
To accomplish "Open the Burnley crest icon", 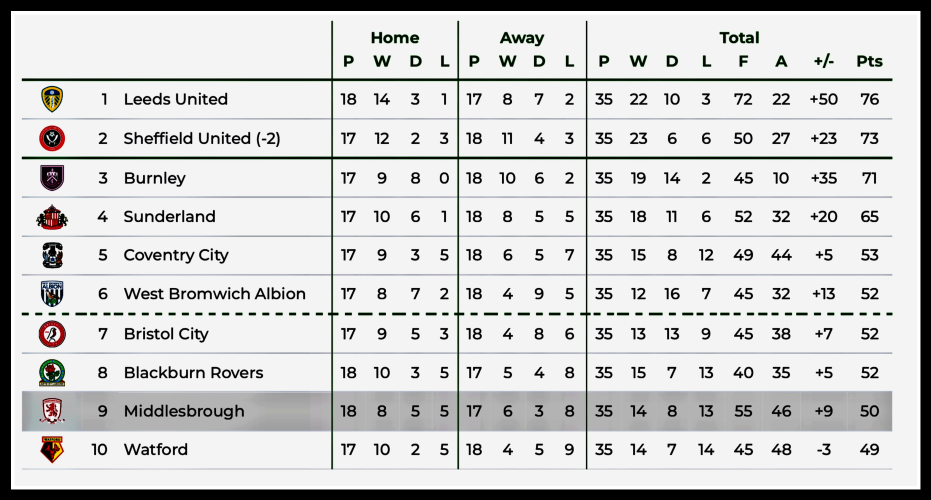I will point(52,178).
